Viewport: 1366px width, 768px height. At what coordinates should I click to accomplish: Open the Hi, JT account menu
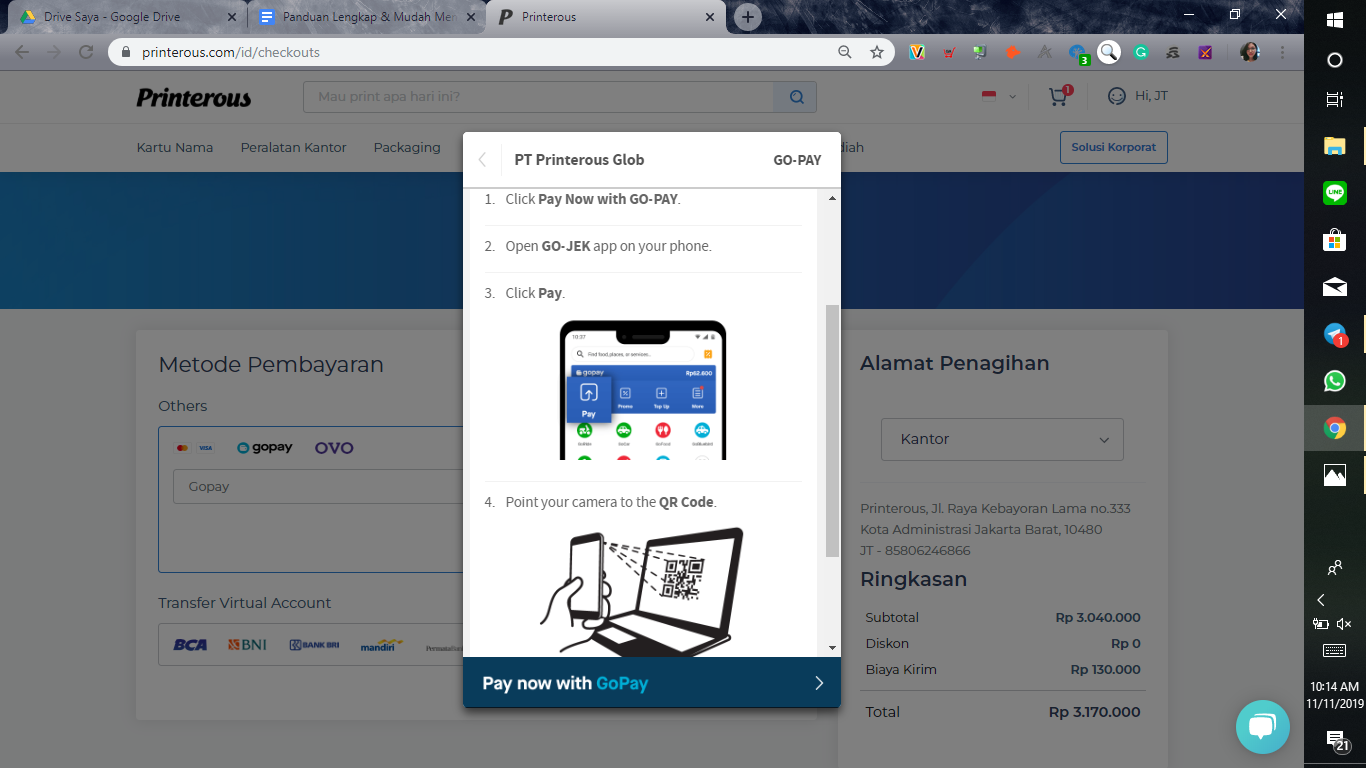coord(1138,96)
